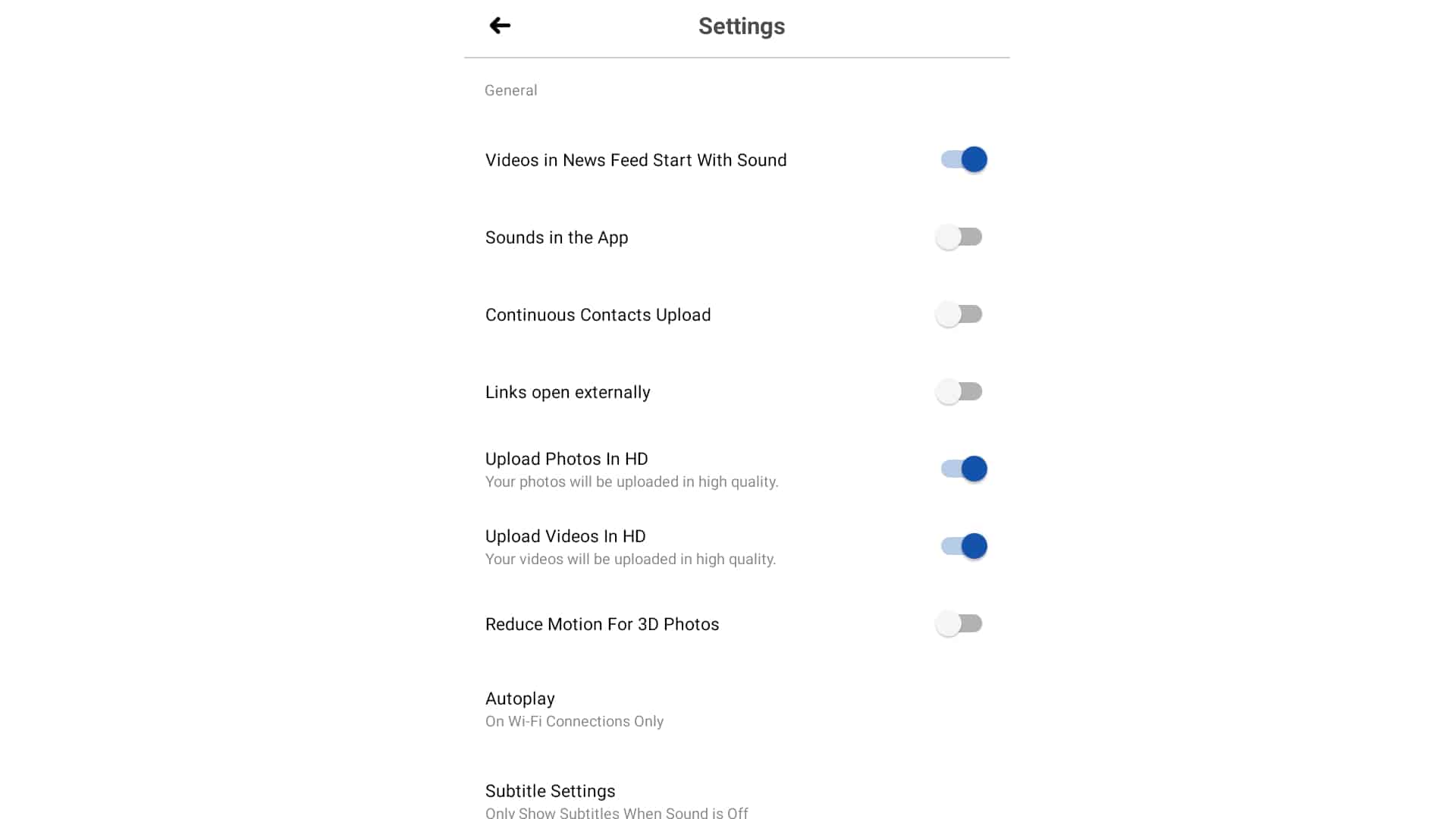The image size is (1456, 819).
Task: Click the "Upload Photos In HD" label text
Action: [566, 459]
